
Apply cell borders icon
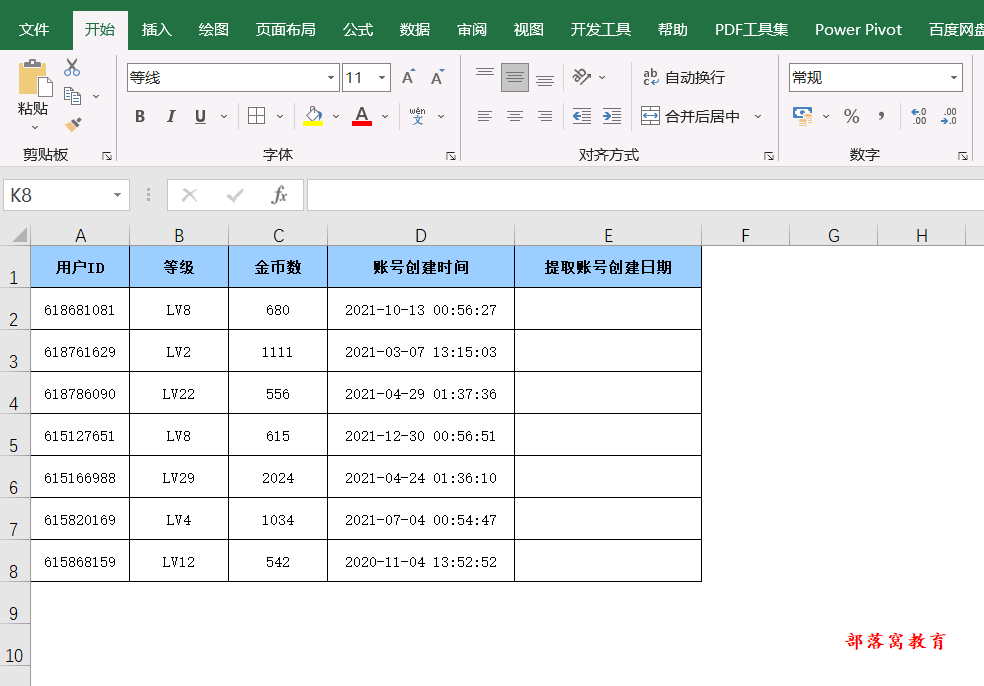(x=256, y=115)
